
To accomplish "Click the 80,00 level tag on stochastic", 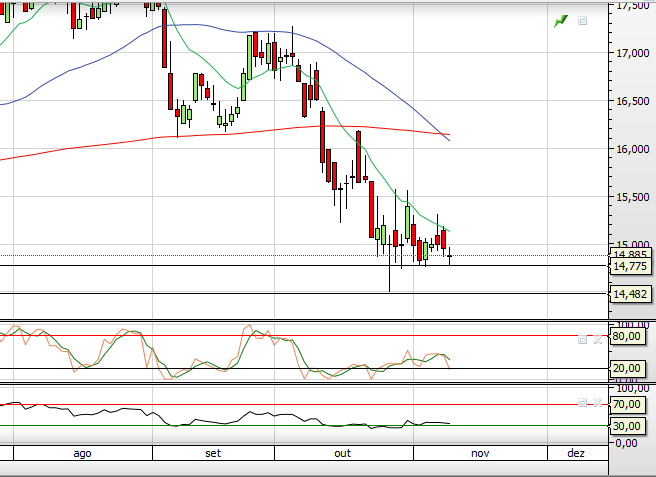I will (626, 336).
